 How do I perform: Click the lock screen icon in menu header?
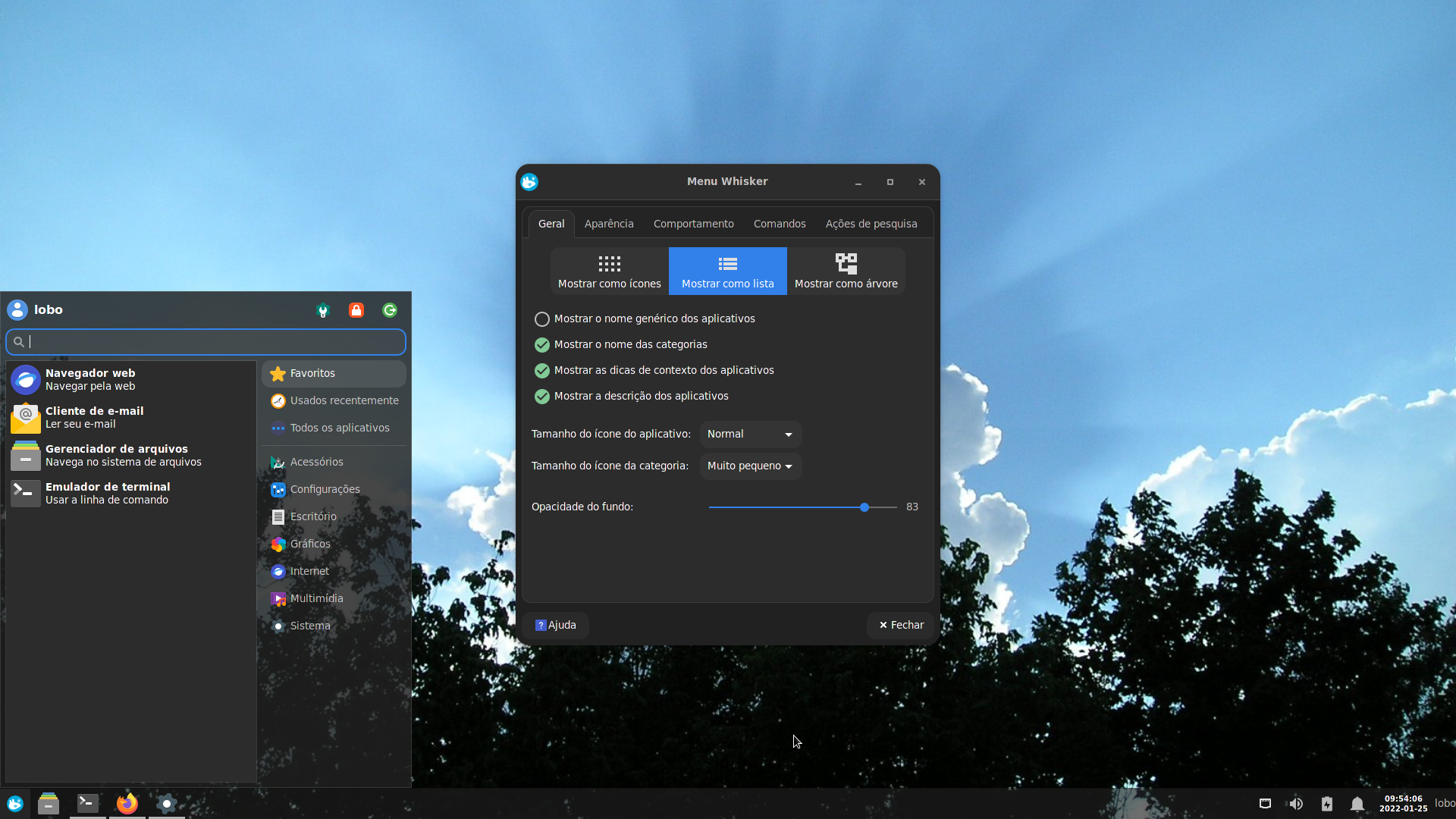click(x=356, y=310)
